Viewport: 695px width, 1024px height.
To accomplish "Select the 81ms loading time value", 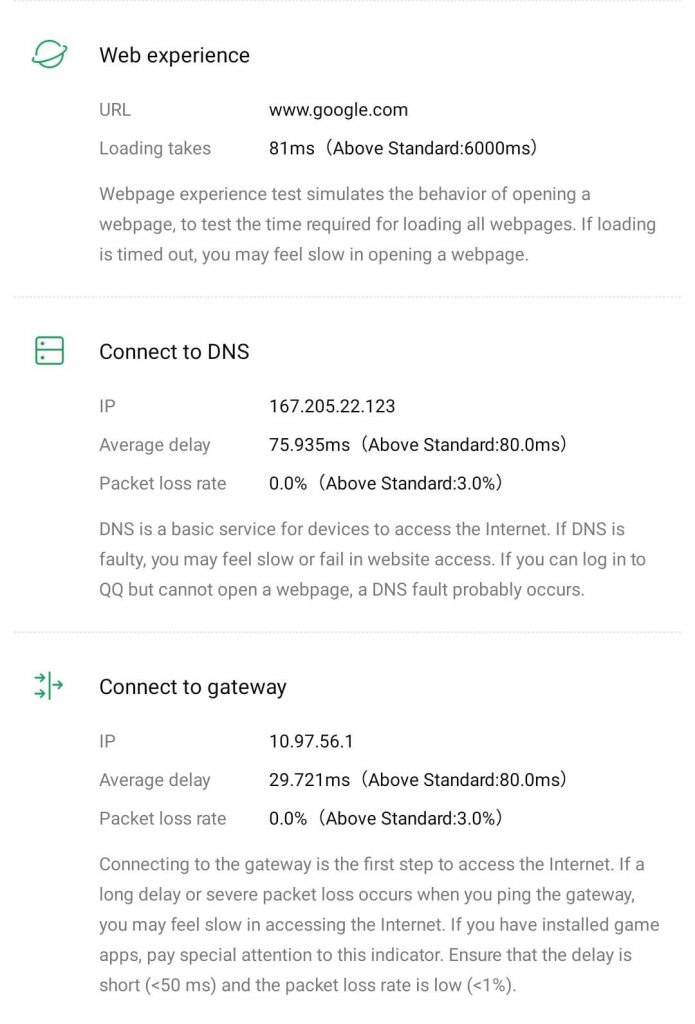I will 292,148.
